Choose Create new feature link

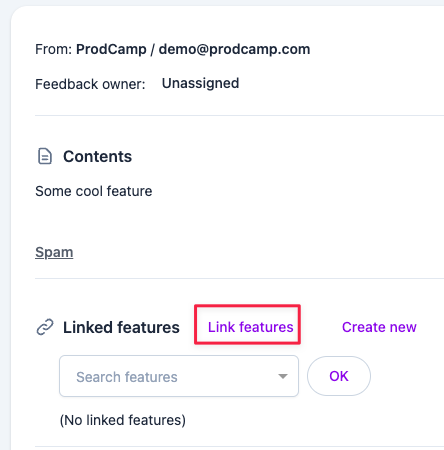379,327
